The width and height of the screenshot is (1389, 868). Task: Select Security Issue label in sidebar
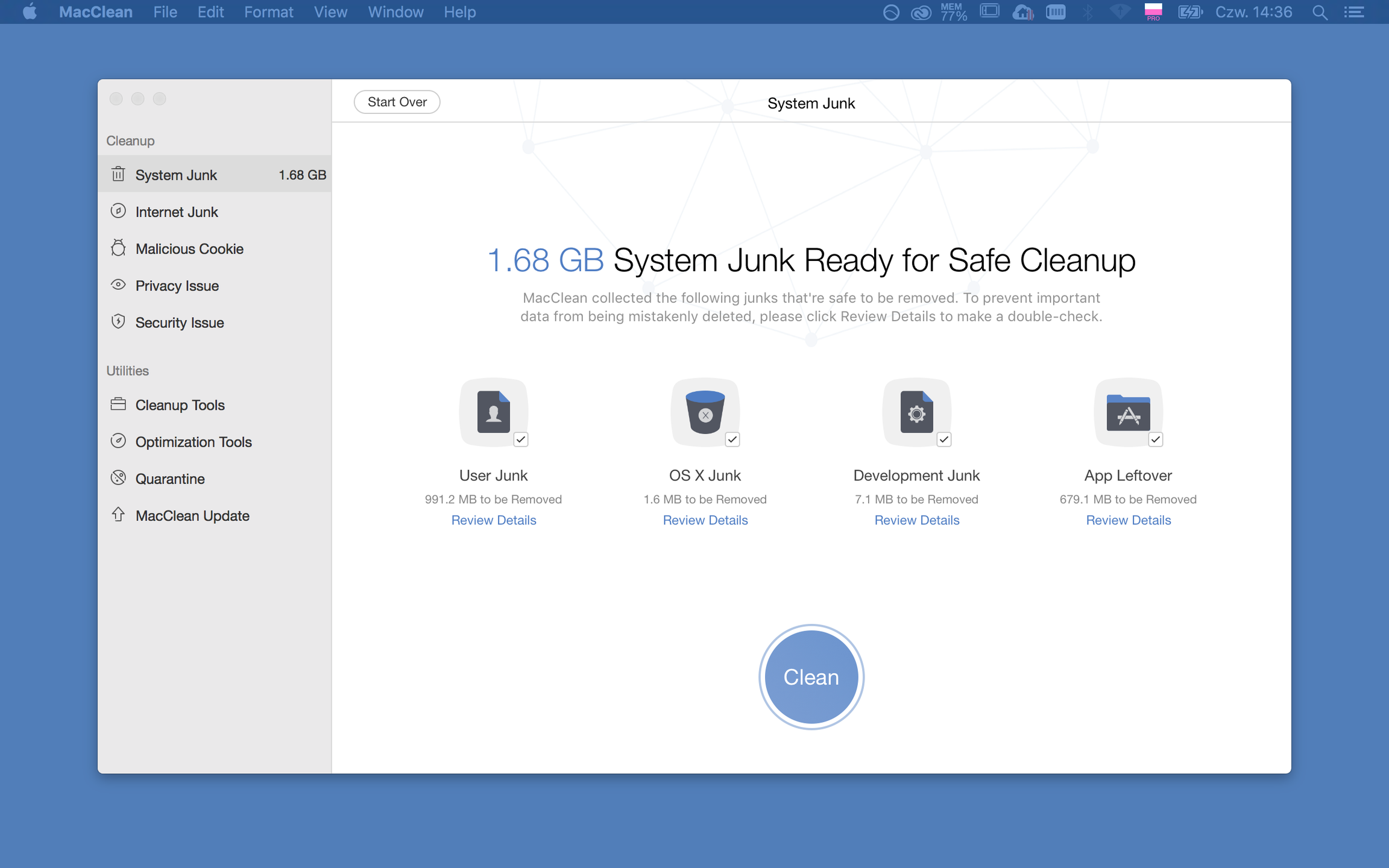click(179, 322)
